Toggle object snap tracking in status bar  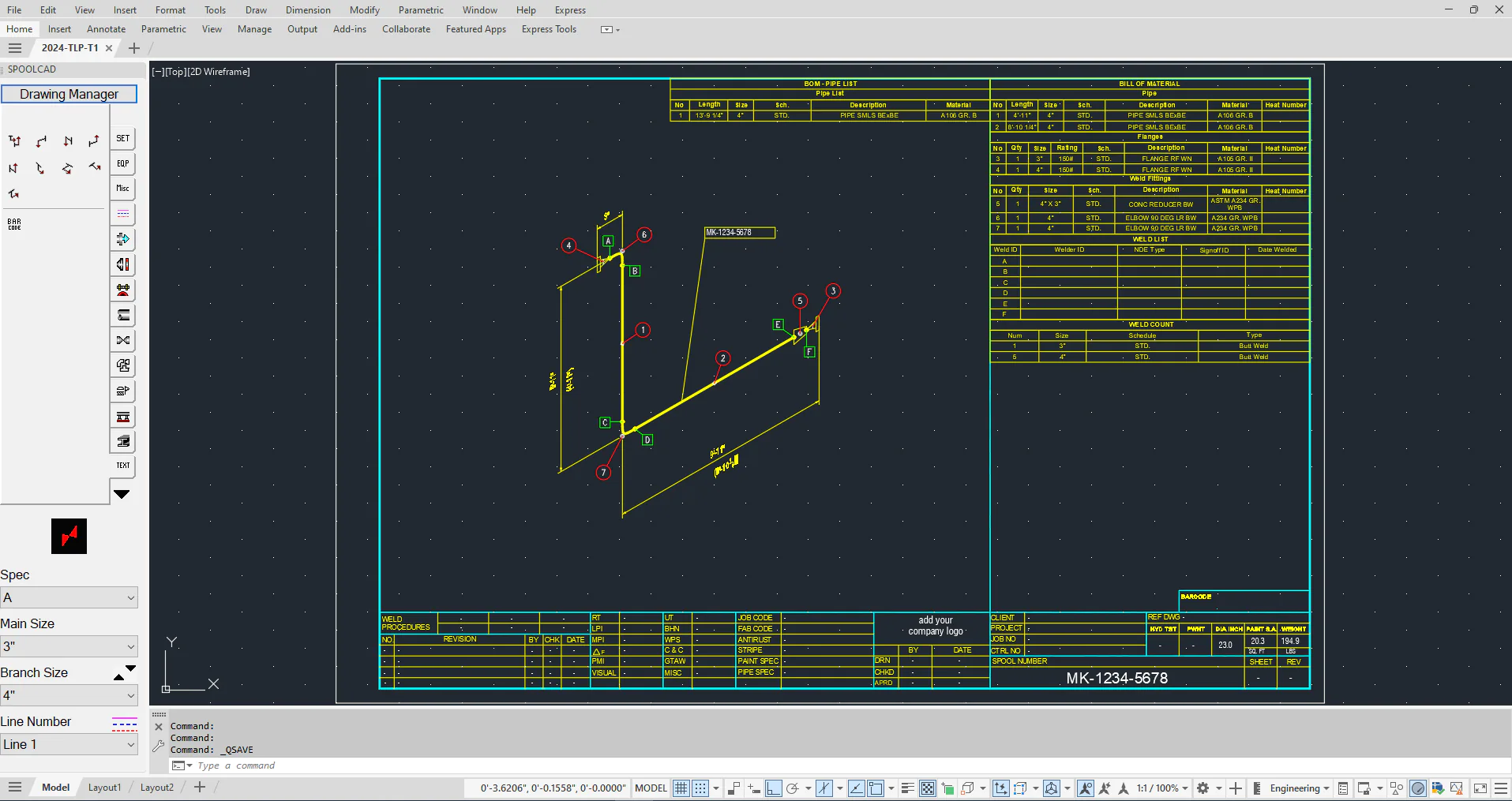856,788
